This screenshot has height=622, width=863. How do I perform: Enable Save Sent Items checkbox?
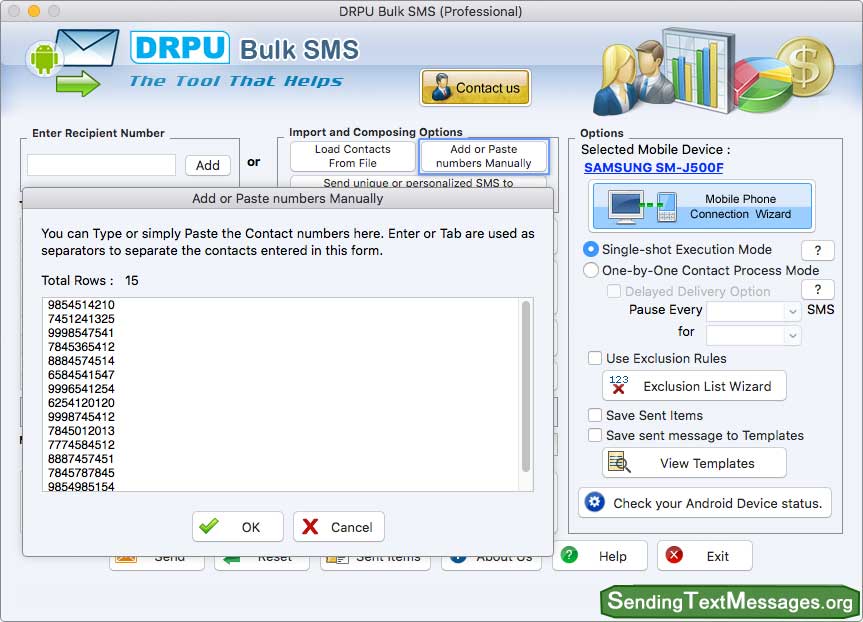click(595, 415)
